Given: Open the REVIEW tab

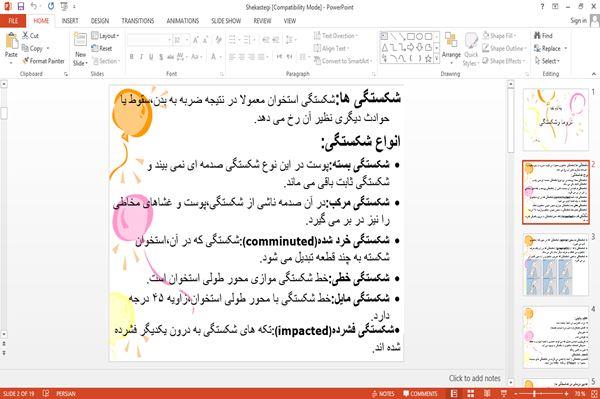Looking at the screenshot, I should 262,21.
